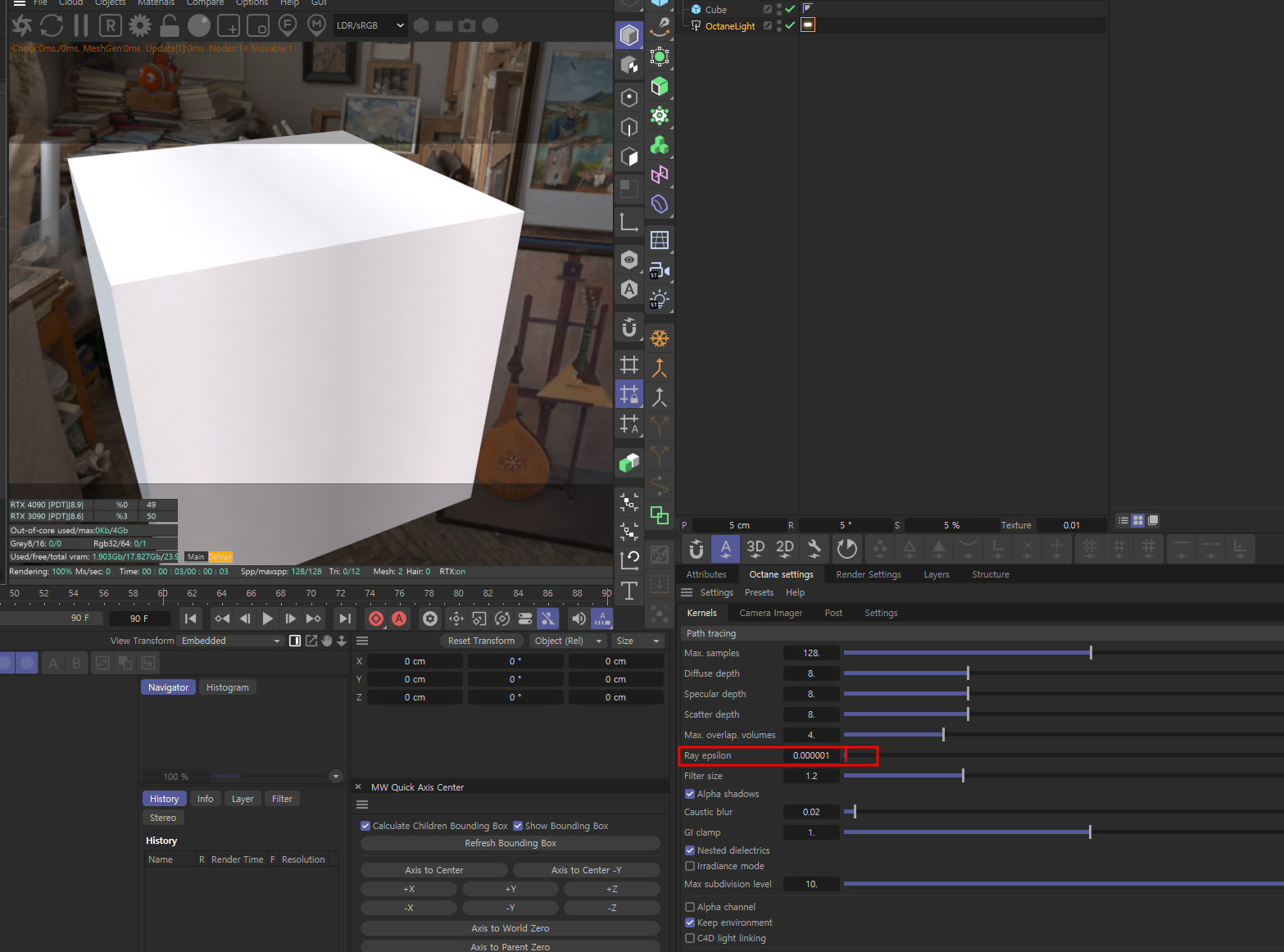This screenshot has width=1284, height=952.
Task: Toggle autokeying red A button
Action: 399,619
